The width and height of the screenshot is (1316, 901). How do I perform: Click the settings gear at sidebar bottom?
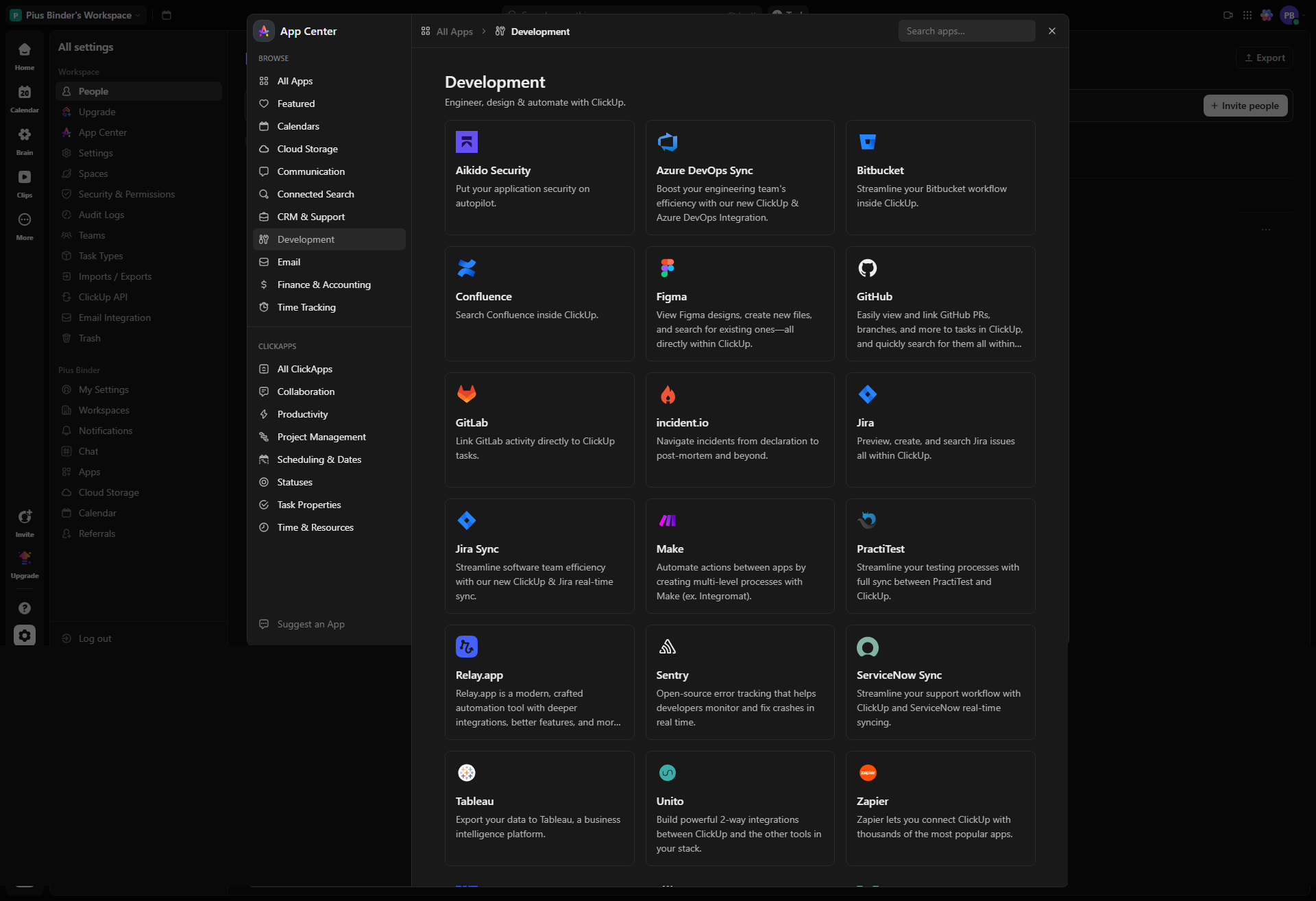click(x=25, y=636)
